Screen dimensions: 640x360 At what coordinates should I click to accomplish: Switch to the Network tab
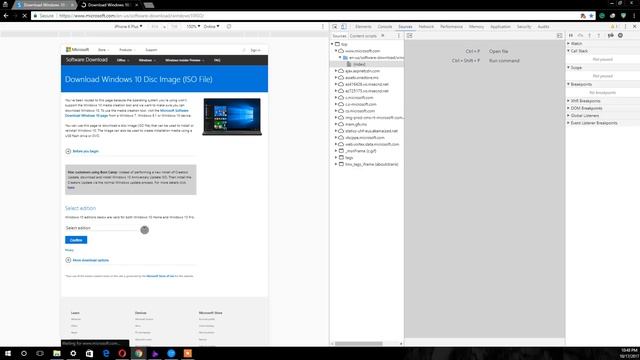click(426, 27)
